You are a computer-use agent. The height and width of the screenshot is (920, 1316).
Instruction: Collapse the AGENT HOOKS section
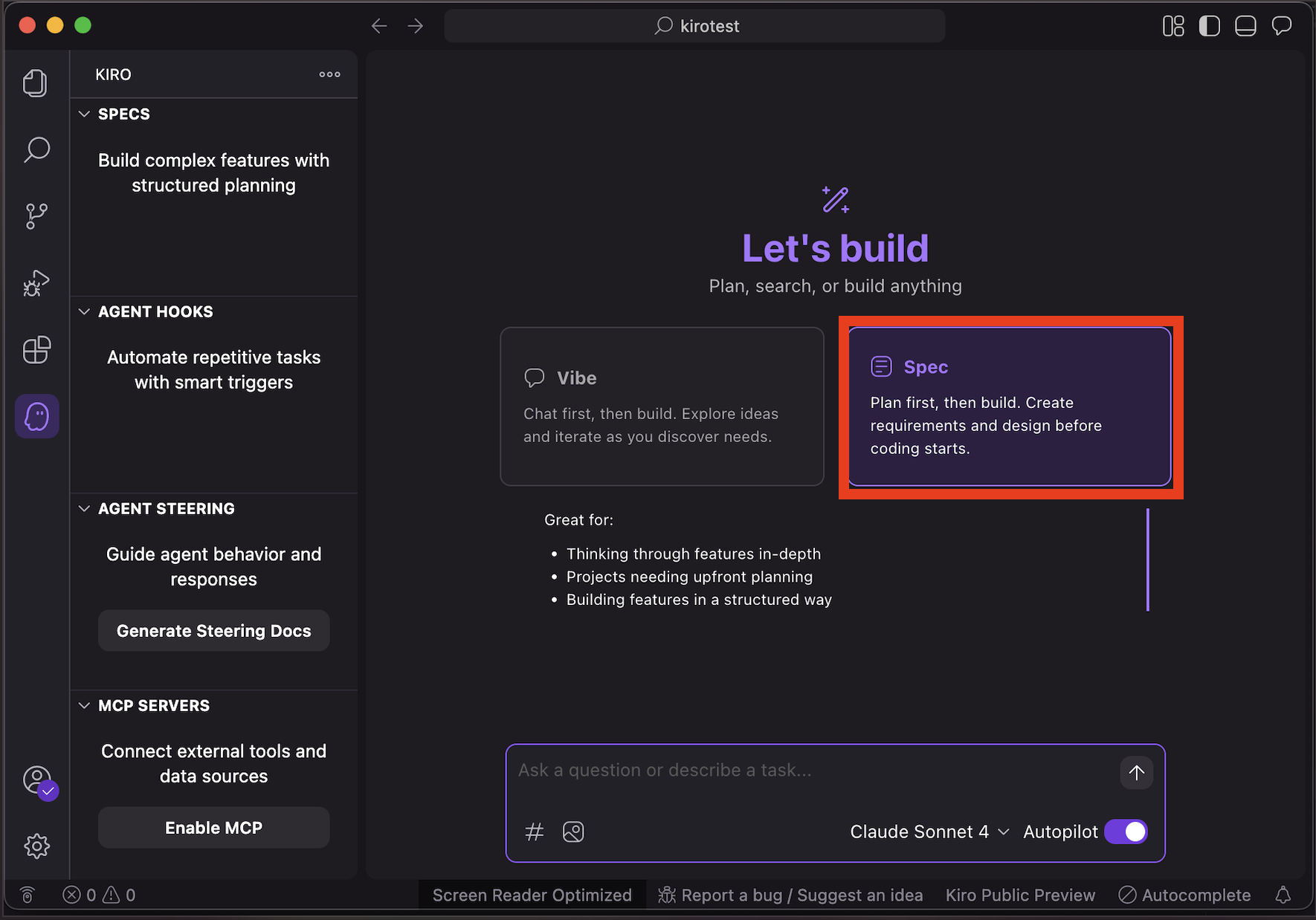pyautogui.click(x=213, y=311)
